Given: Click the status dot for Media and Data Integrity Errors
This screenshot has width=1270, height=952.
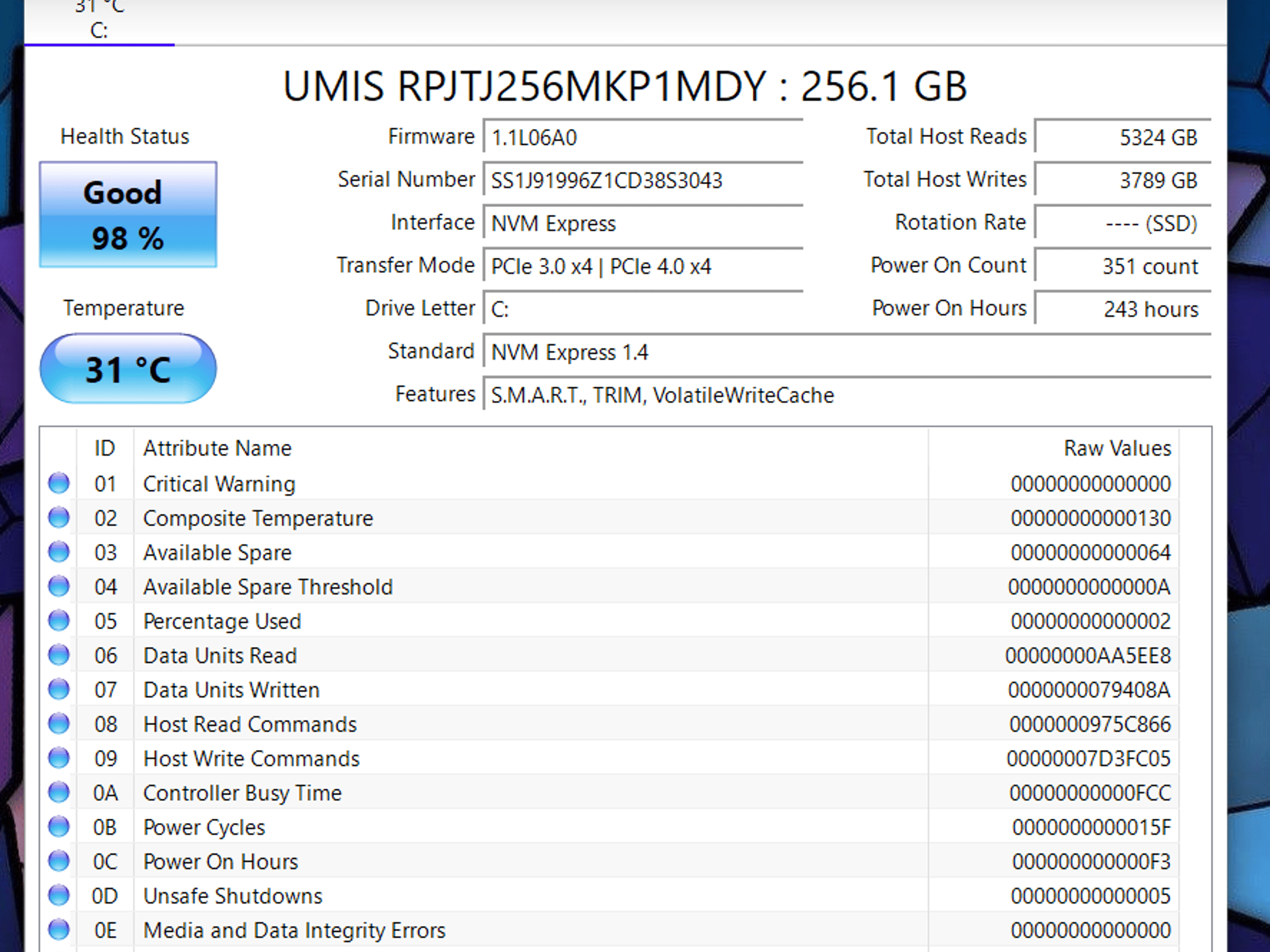Looking at the screenshot, I should (59, 929).
